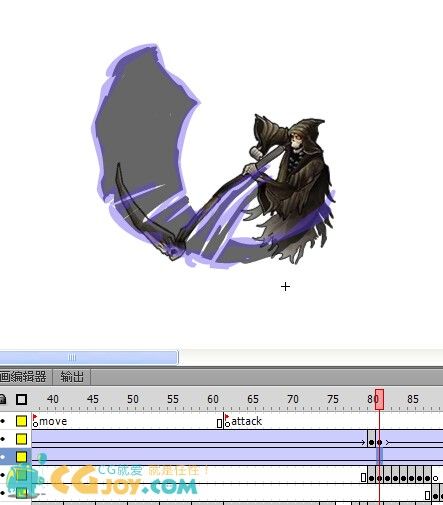
Task: Jump to frame 70 on the timeline ruler
Action: [293, 399]
